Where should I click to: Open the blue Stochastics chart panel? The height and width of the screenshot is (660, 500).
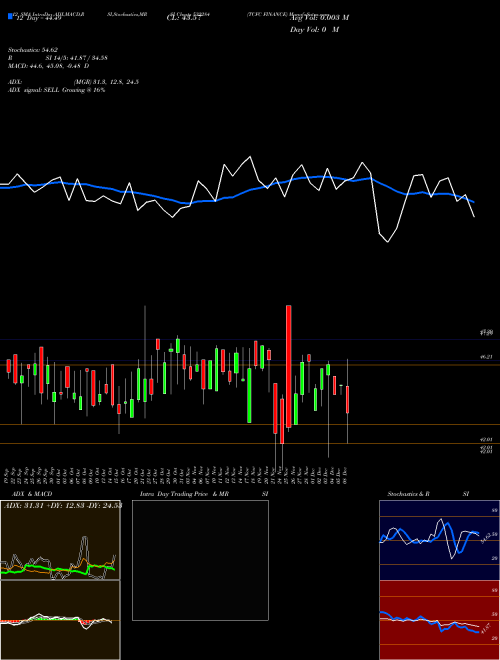pyautogui.click(x=439, y=540)
